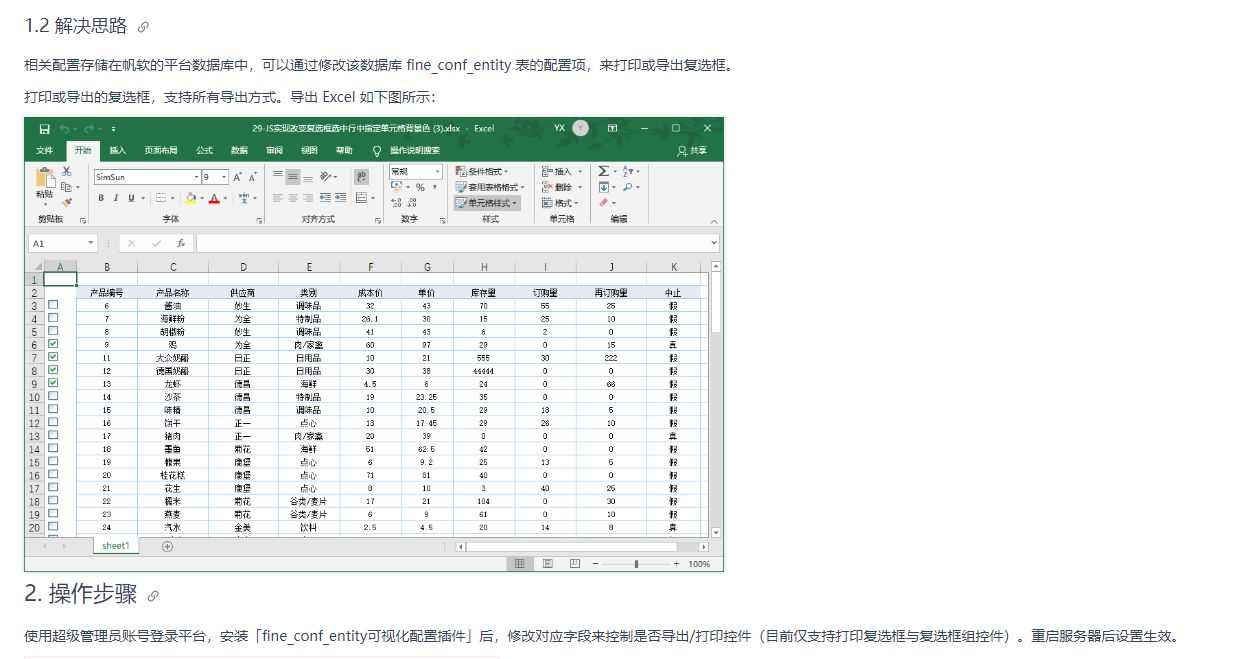Image resolution: width=1246 pixels, height=659 pixels.
Task: Uncheck the checkbox in row 7 (大众奶酪)
Action: point(53,357)
